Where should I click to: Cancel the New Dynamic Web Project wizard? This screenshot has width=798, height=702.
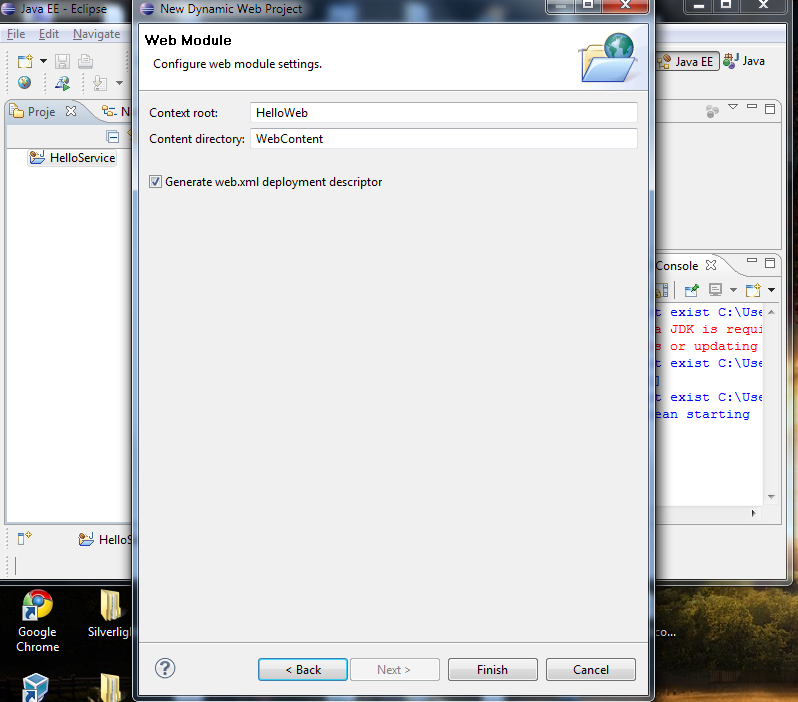click(590, 669)
